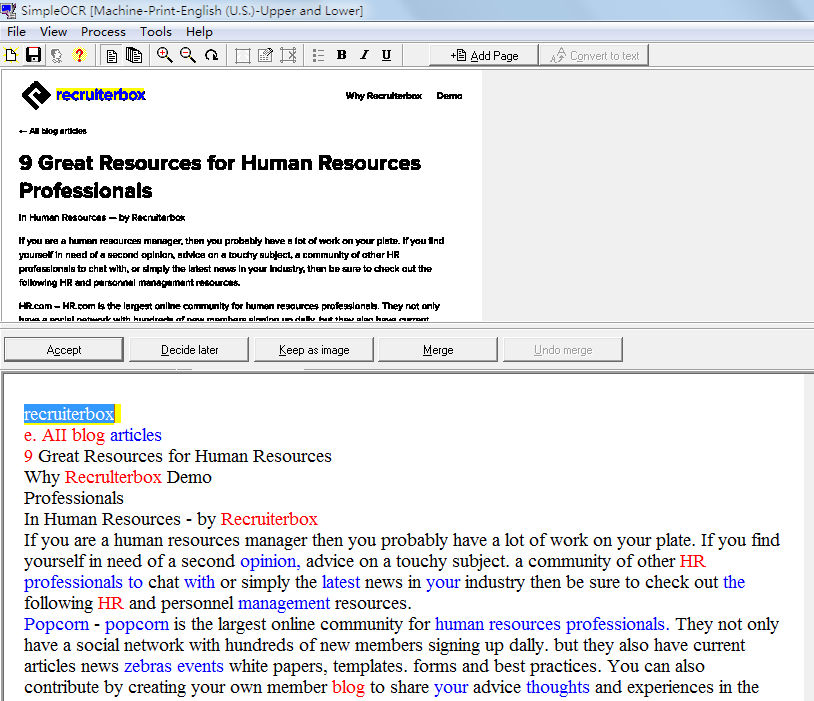Click the Merge button

[438, 349]
